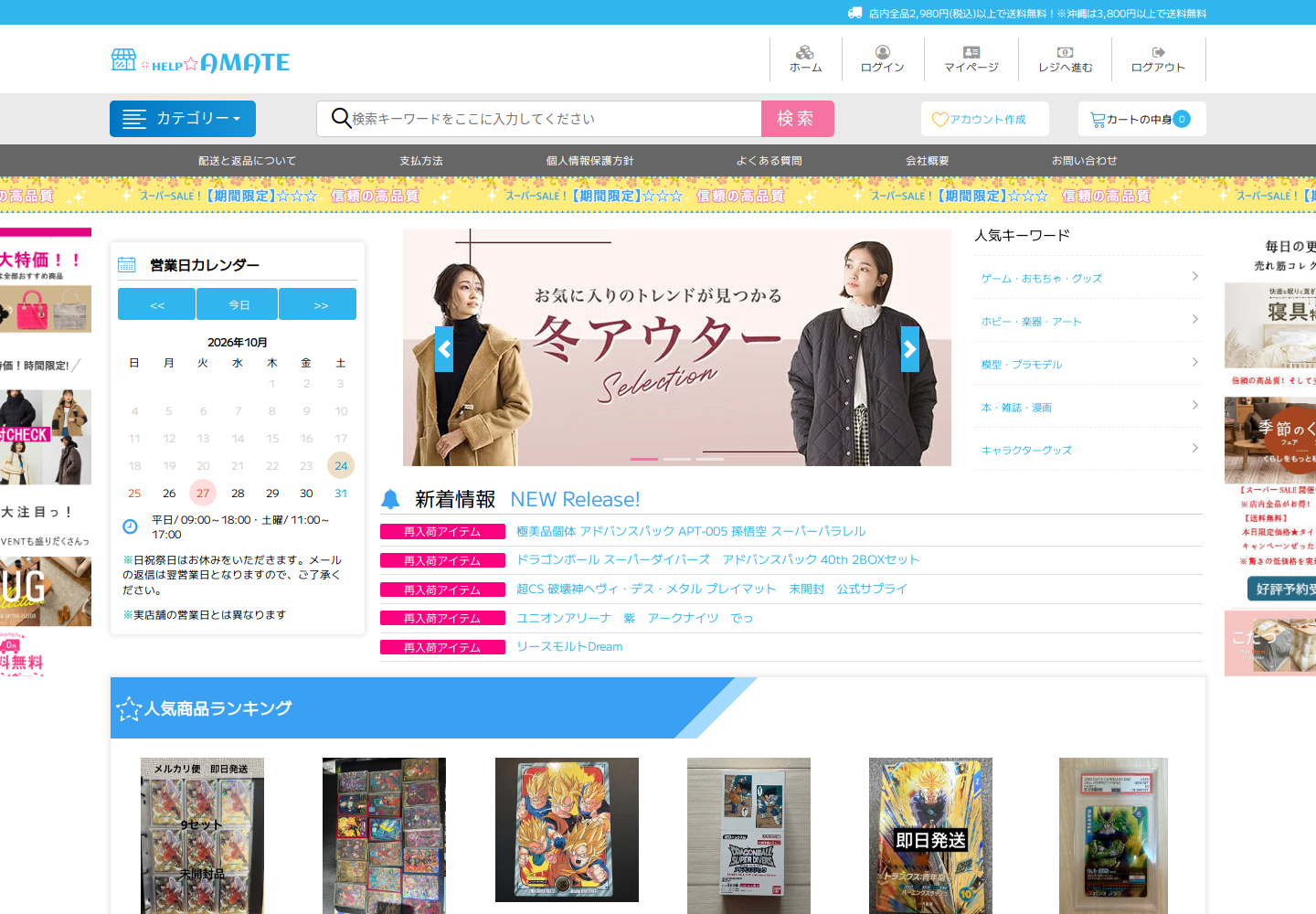Open the ログイン login icon
The height and width of the screenshot is (914, 1316).
pyautogui.click(x=883, y=52)
